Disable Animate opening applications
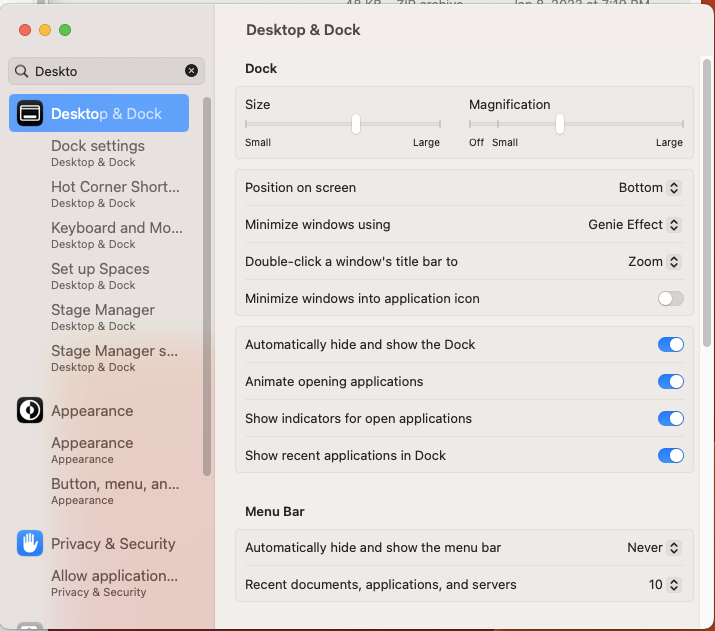715x631 pixels. [670, 382]
